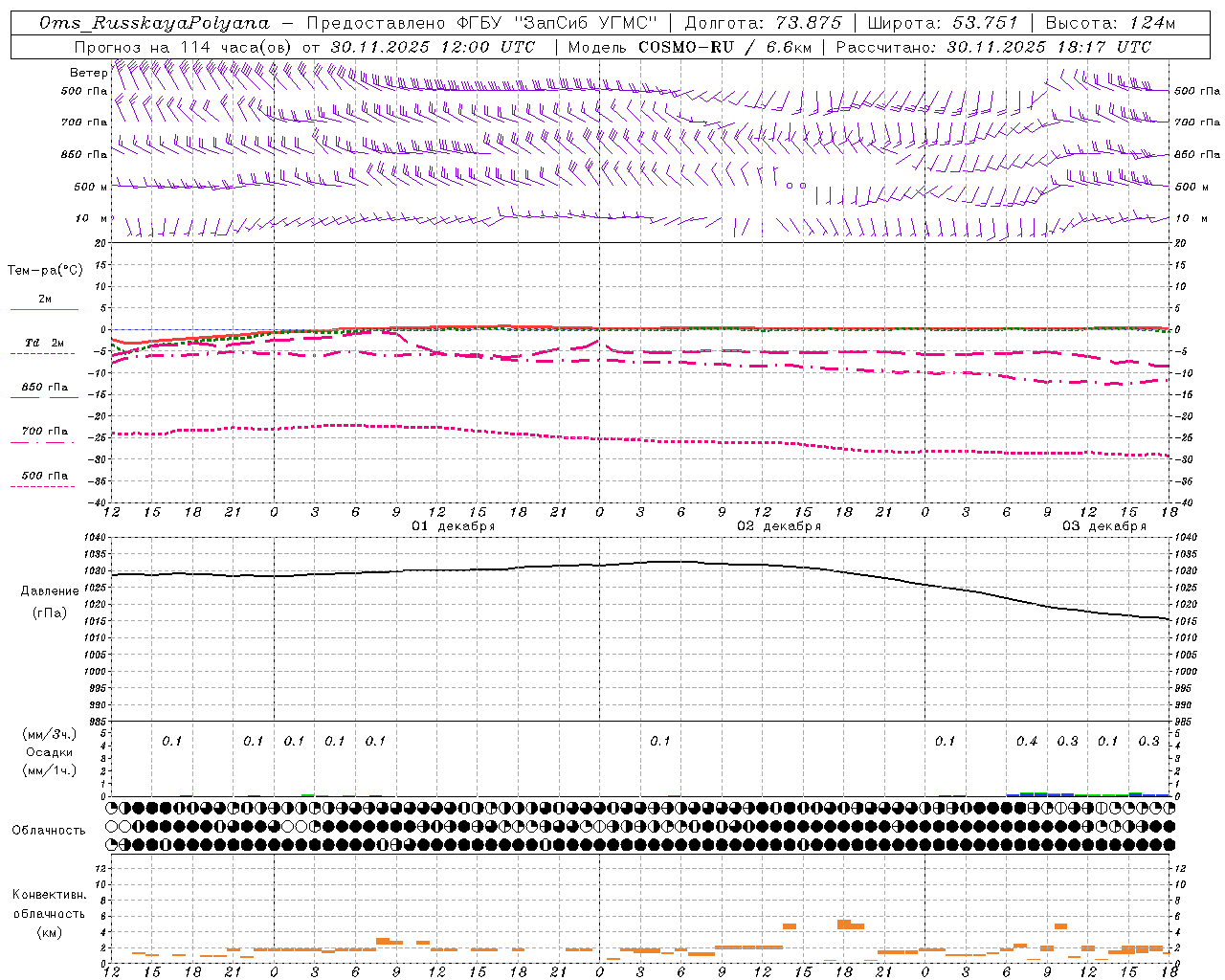Click the 'Высота: 124м' elevation text
The width and height of the screenshot is (1225, 980).
[x=1110, y=23]
